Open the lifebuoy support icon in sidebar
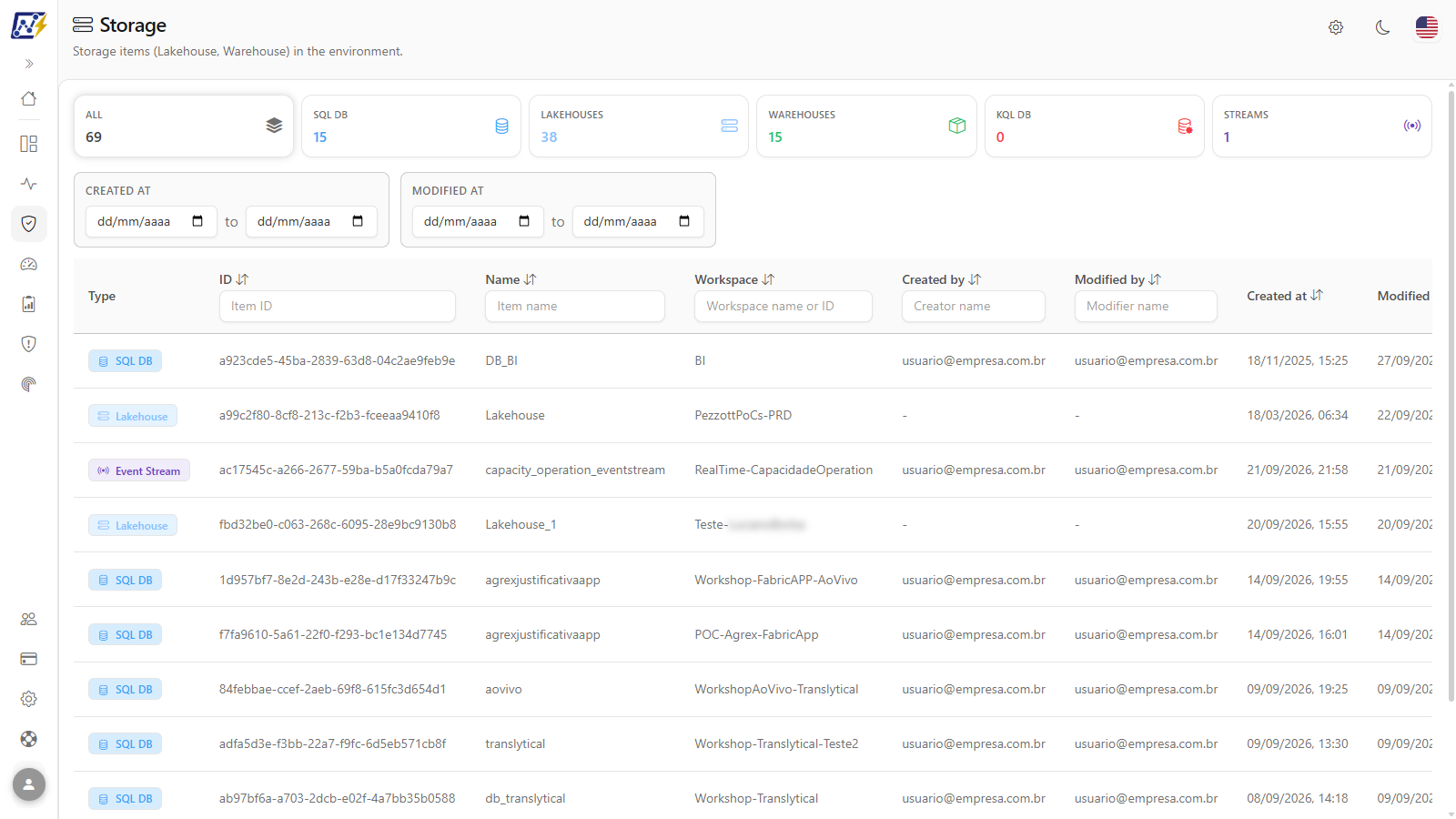 (29, 739)
